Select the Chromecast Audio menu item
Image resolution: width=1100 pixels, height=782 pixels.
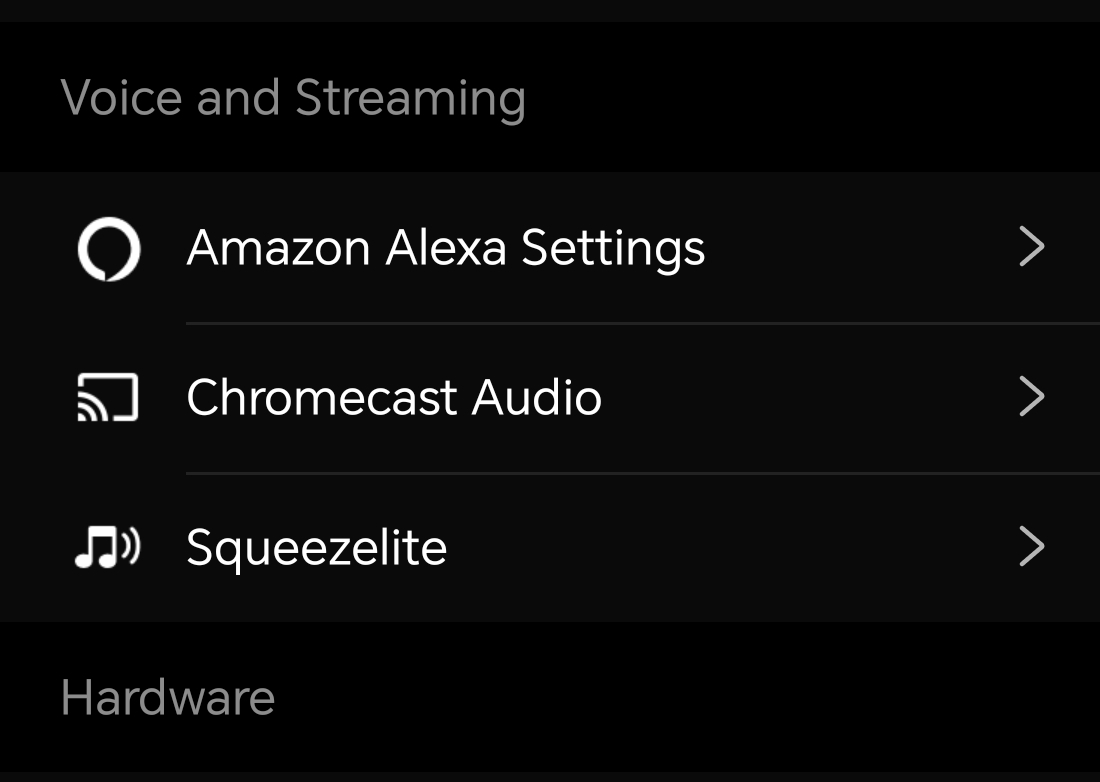click(x=393, y=398)
